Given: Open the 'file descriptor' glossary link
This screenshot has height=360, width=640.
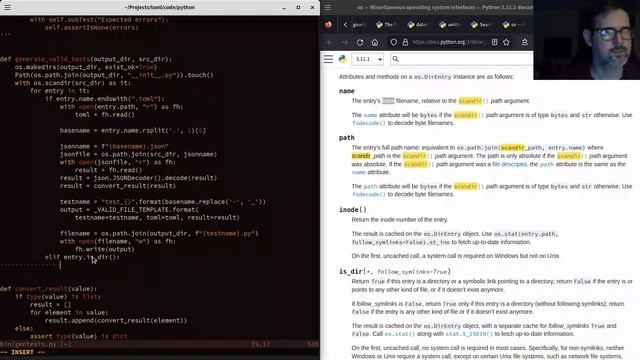Looking at the screenshot, I should [509, 164].
